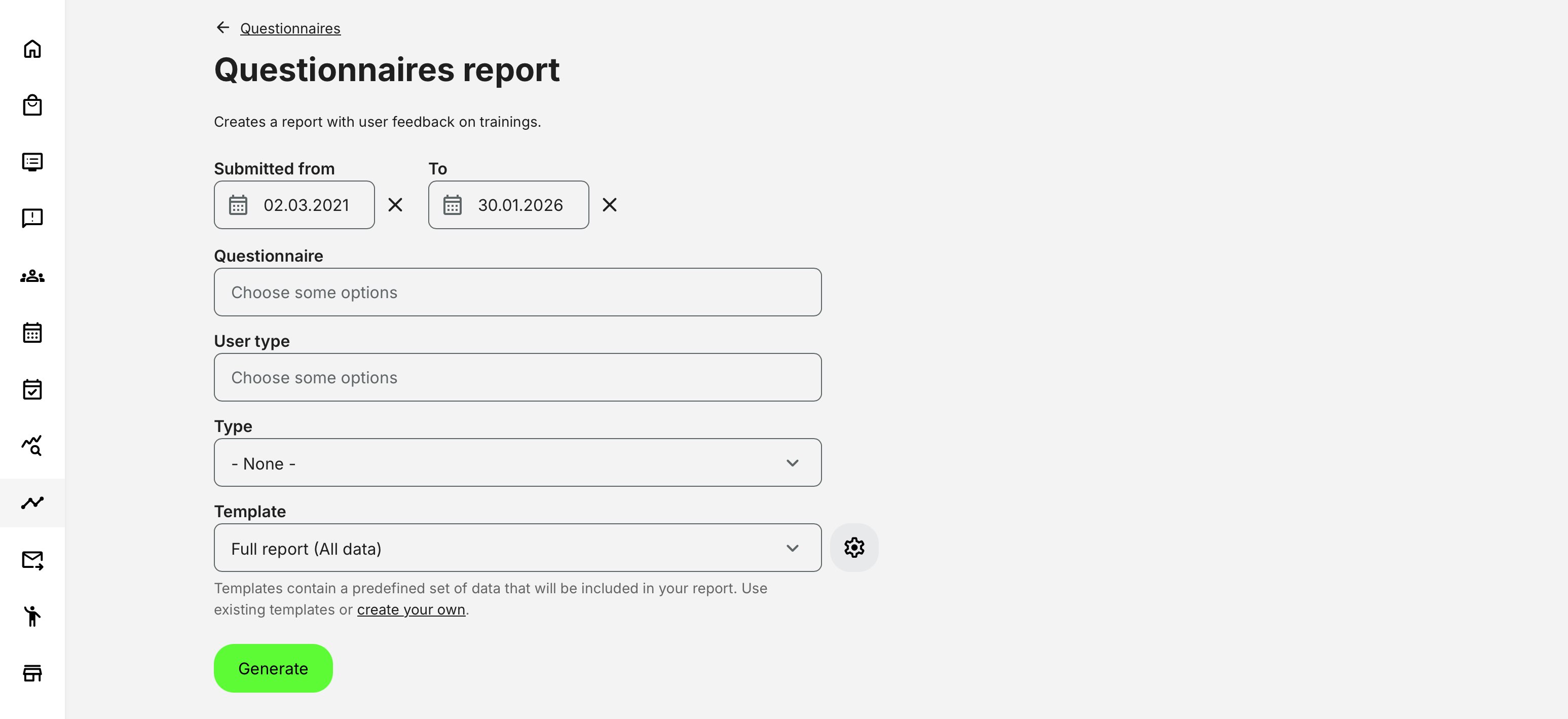Open the Questionnaire options selector

[x=517, y=292]
